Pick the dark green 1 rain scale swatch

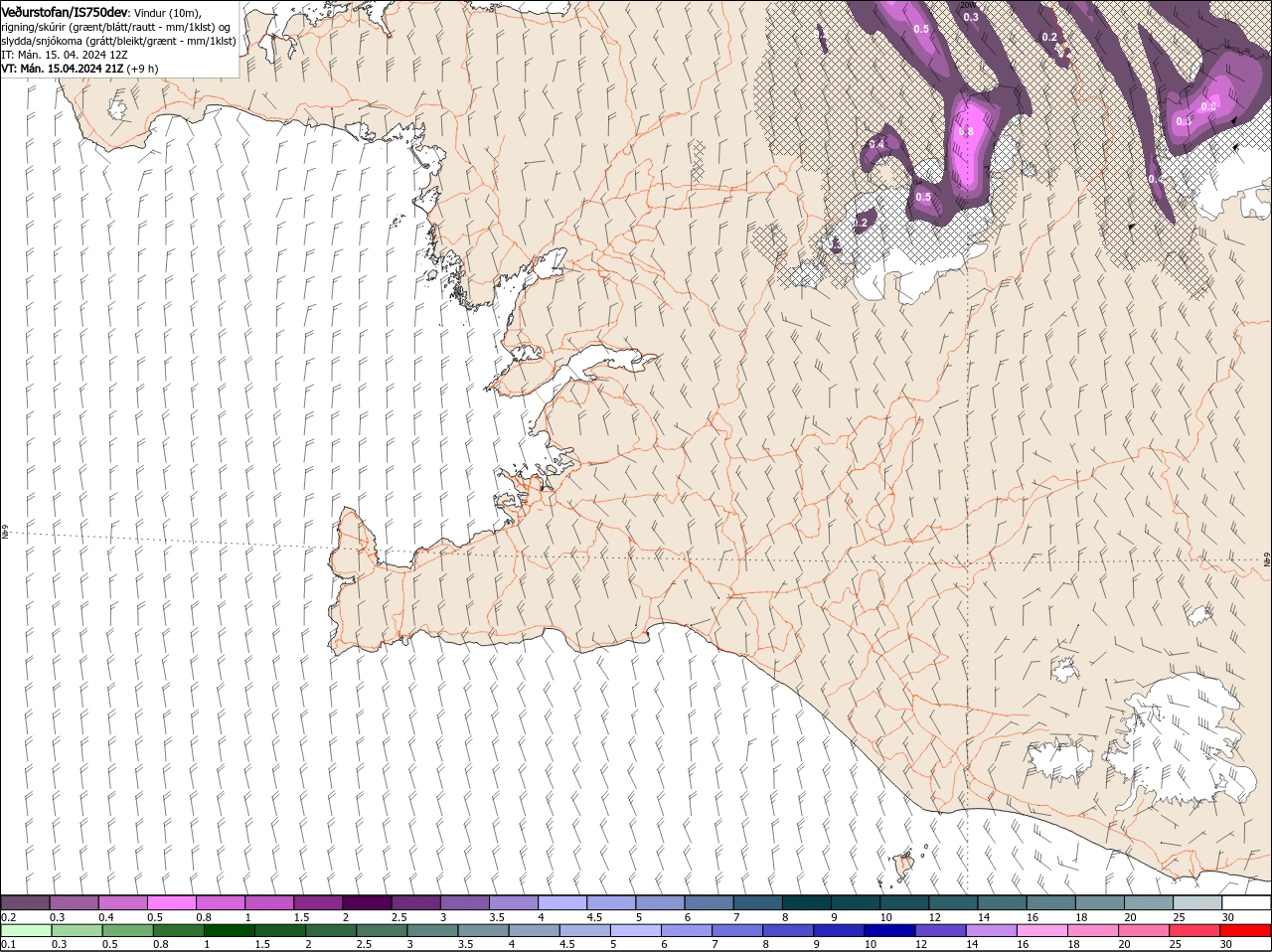pyautogui.click(x=229, y=931)
